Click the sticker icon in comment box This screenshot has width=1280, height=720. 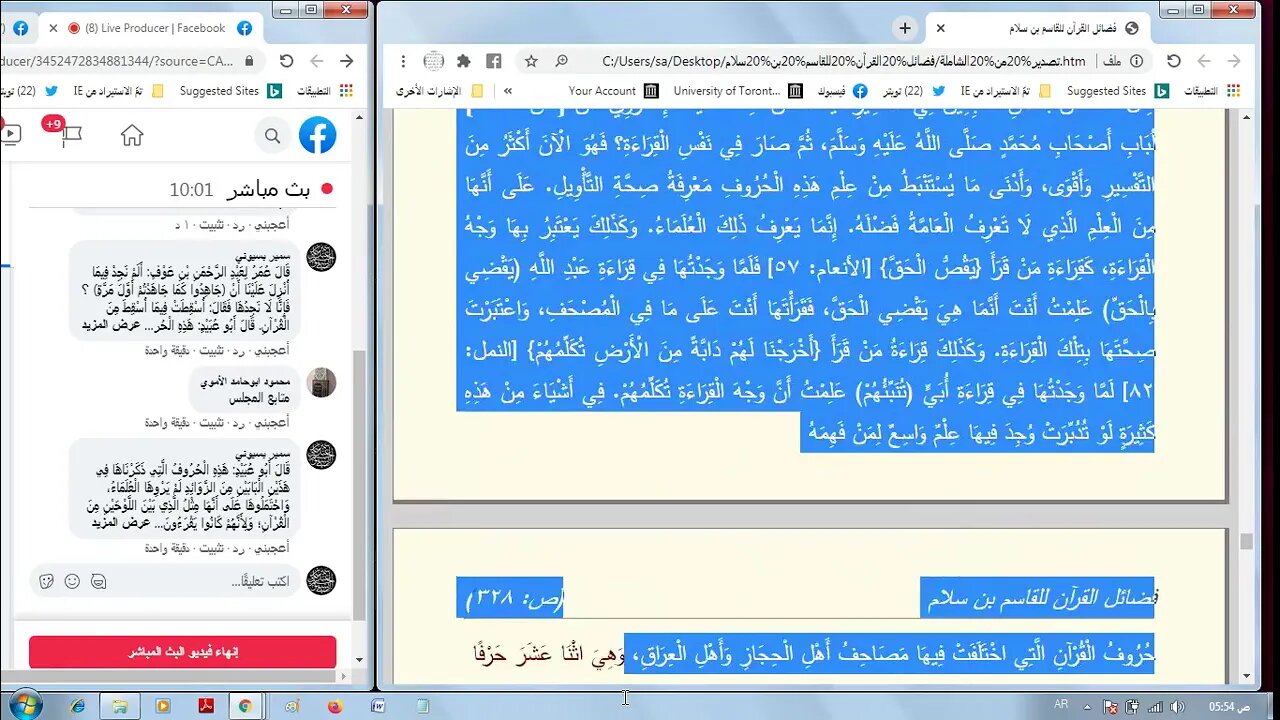pos(46,581)
